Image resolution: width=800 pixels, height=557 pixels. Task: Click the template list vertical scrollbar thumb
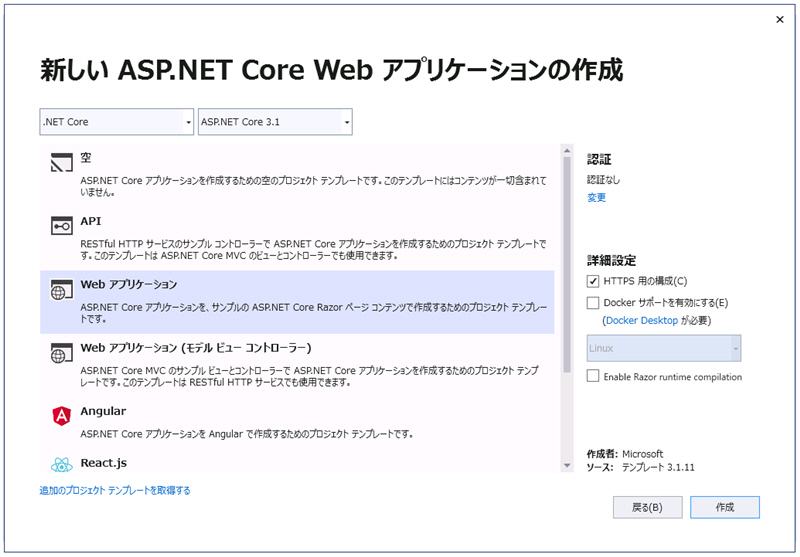pyautogui.click(x=567, y=264)
